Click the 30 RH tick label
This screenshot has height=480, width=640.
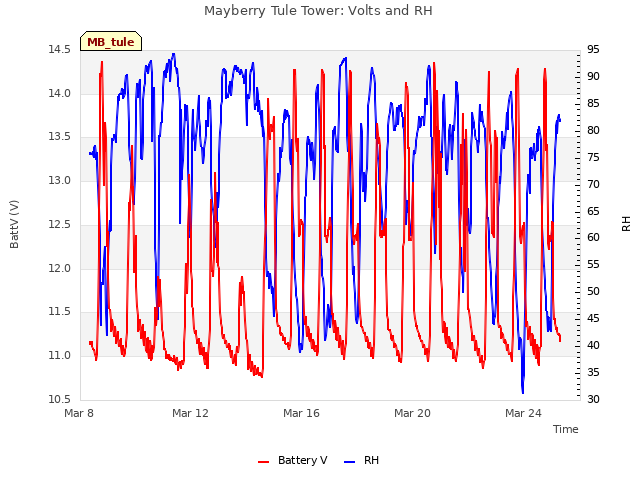[593, 399]
